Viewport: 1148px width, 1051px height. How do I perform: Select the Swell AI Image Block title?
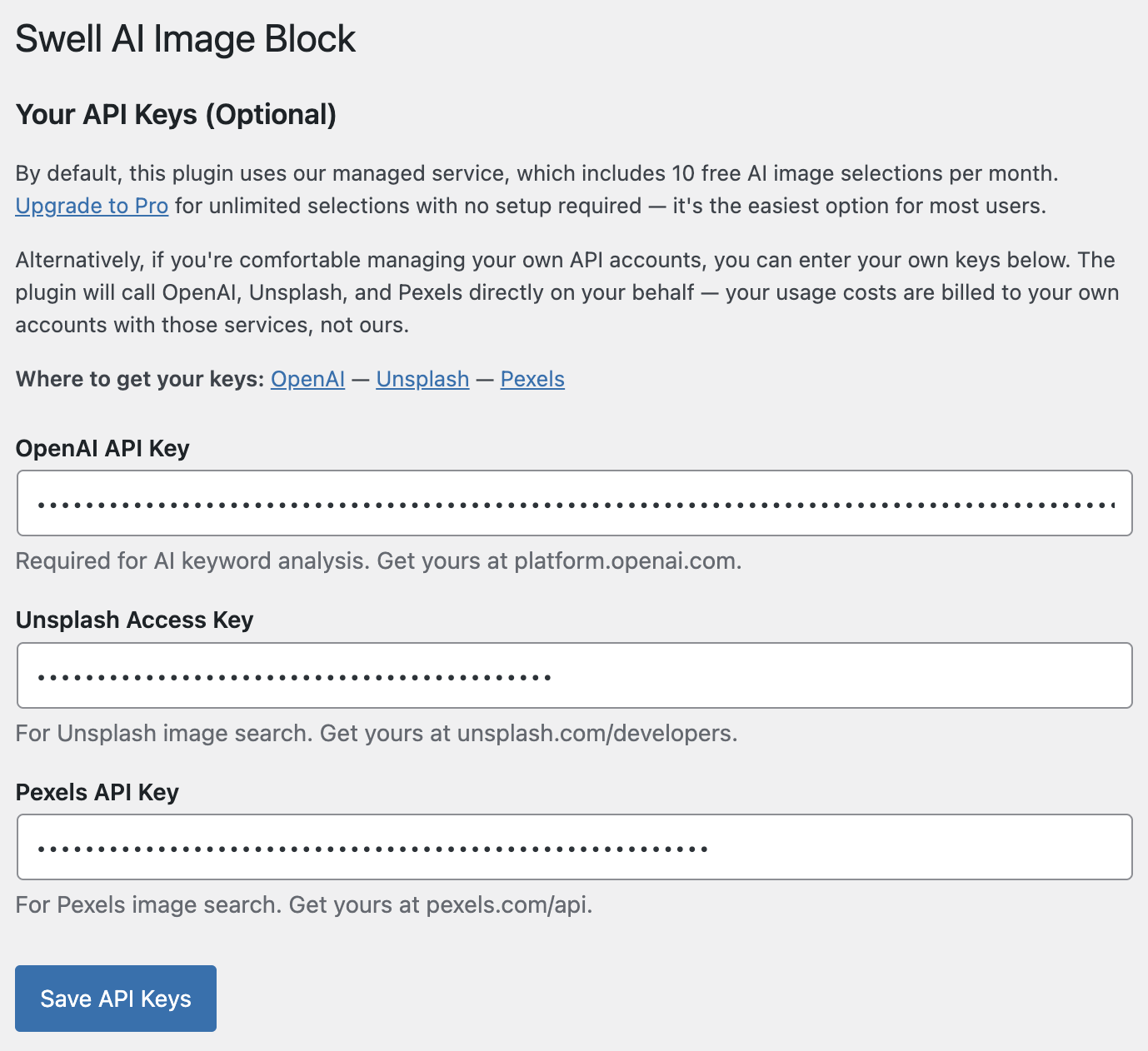pos(185,37)
